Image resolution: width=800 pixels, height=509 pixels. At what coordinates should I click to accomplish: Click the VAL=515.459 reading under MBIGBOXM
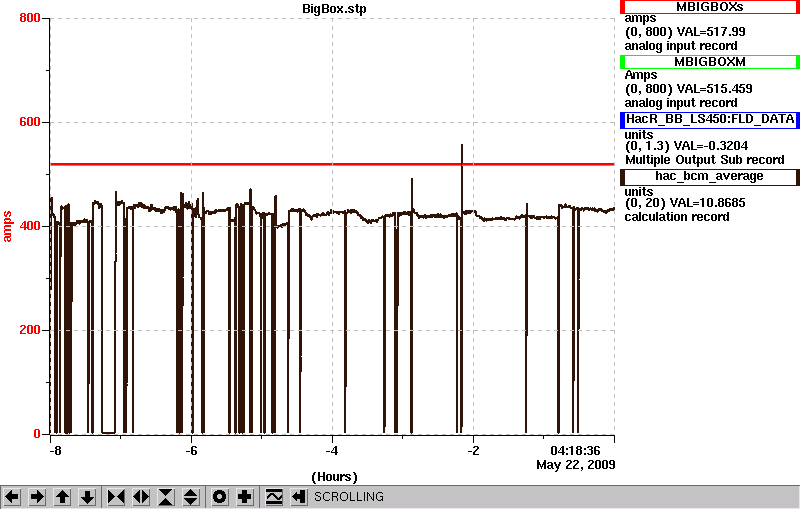(x=714, y=89)
